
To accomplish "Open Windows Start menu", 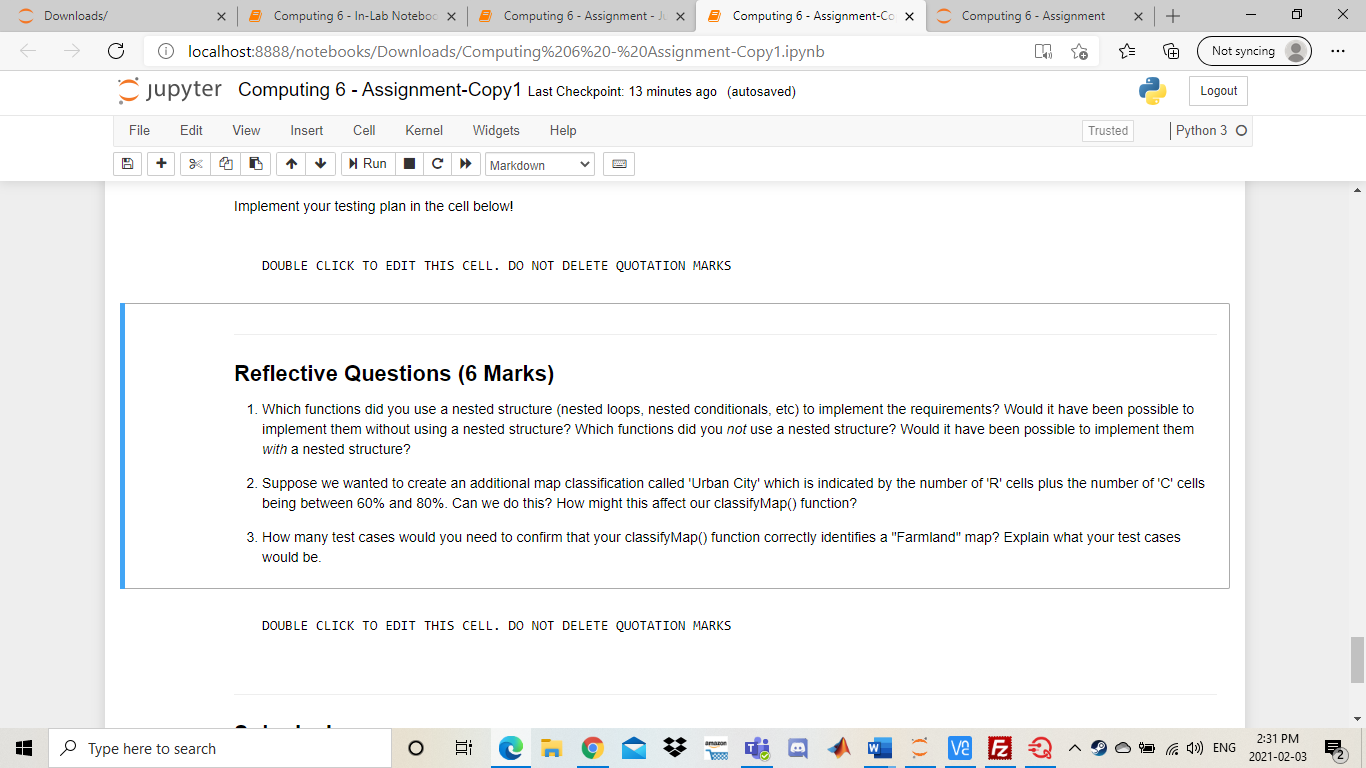I will coord(24,748).
